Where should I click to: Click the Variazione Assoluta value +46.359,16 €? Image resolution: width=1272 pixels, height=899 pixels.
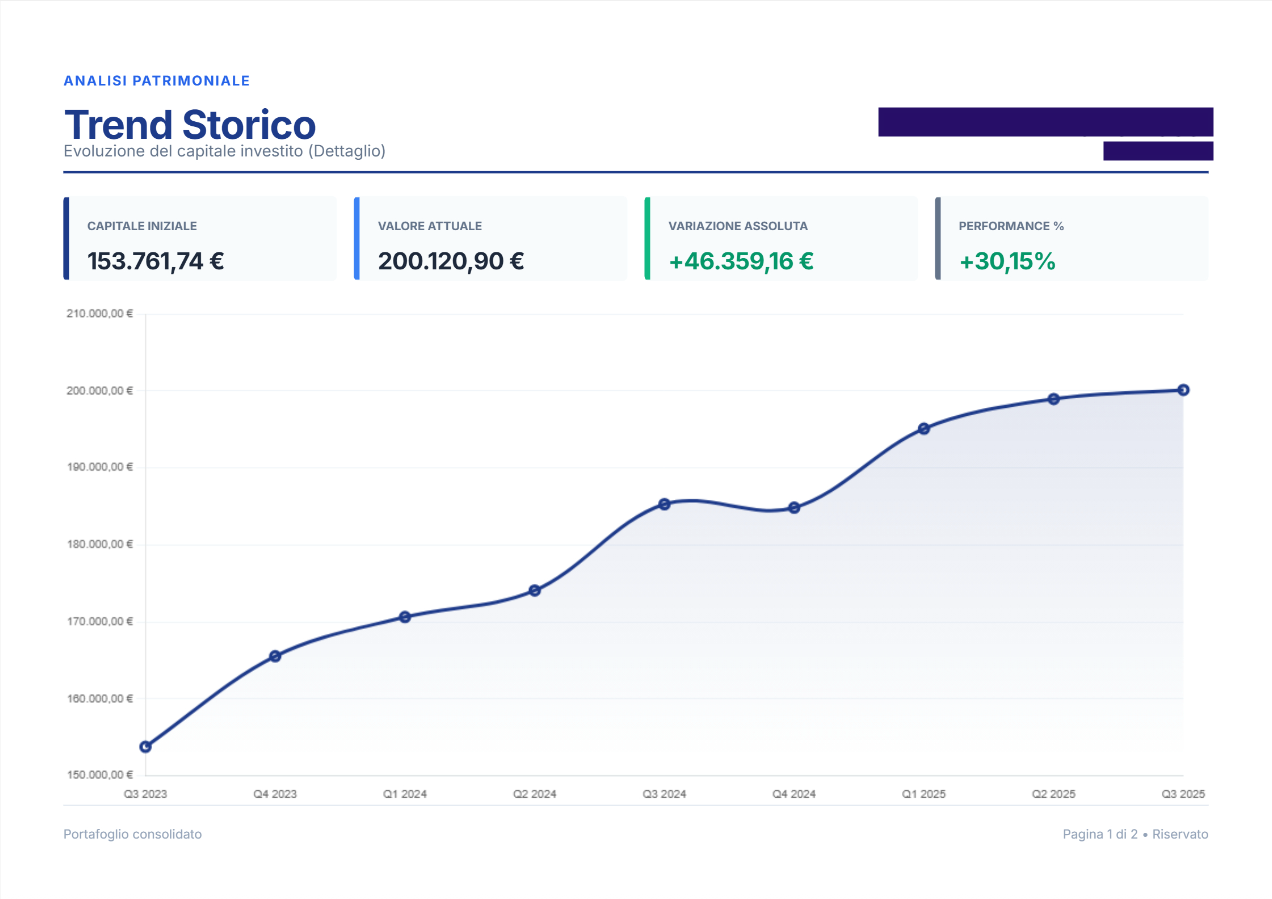pyautogui.click(x=740, y=261)
